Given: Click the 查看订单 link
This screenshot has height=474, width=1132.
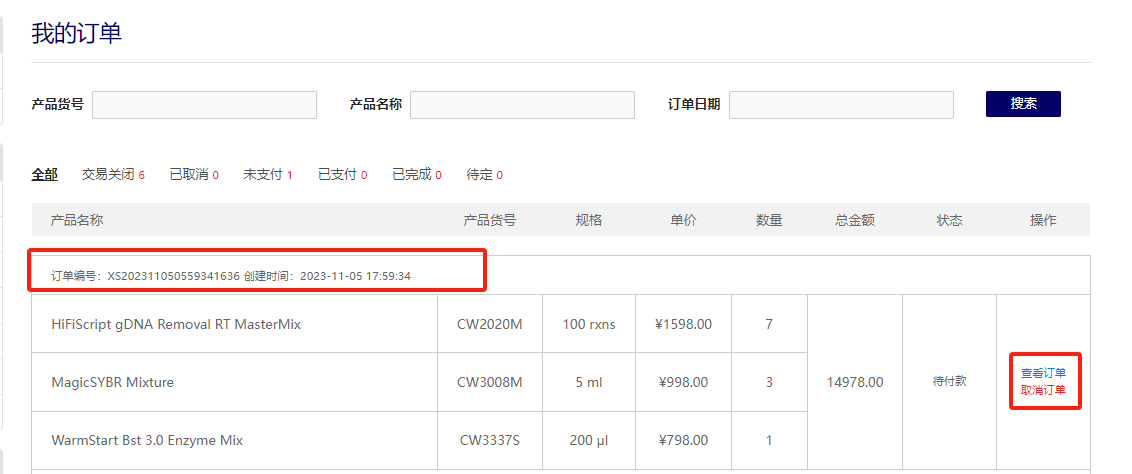Looking at the screenshot, I should [1043, 373].
